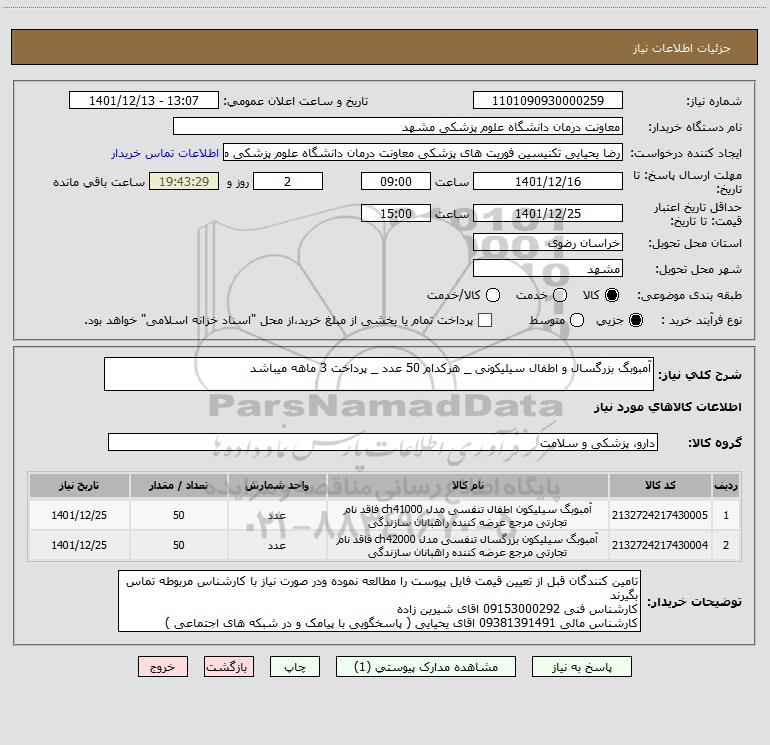770x745 pixels.
Task: Click the remaining days field showing 2
Action: (x=288, y=181)
